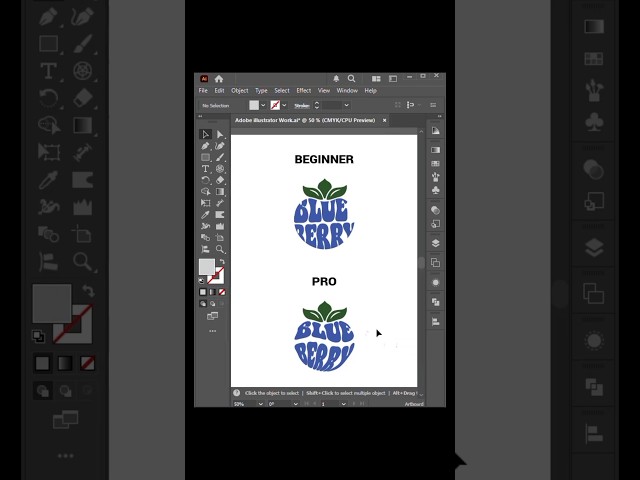Select the Gradient tool in the toolbar
The height and width of the screenshot is (480, 640).
[220, 191]
